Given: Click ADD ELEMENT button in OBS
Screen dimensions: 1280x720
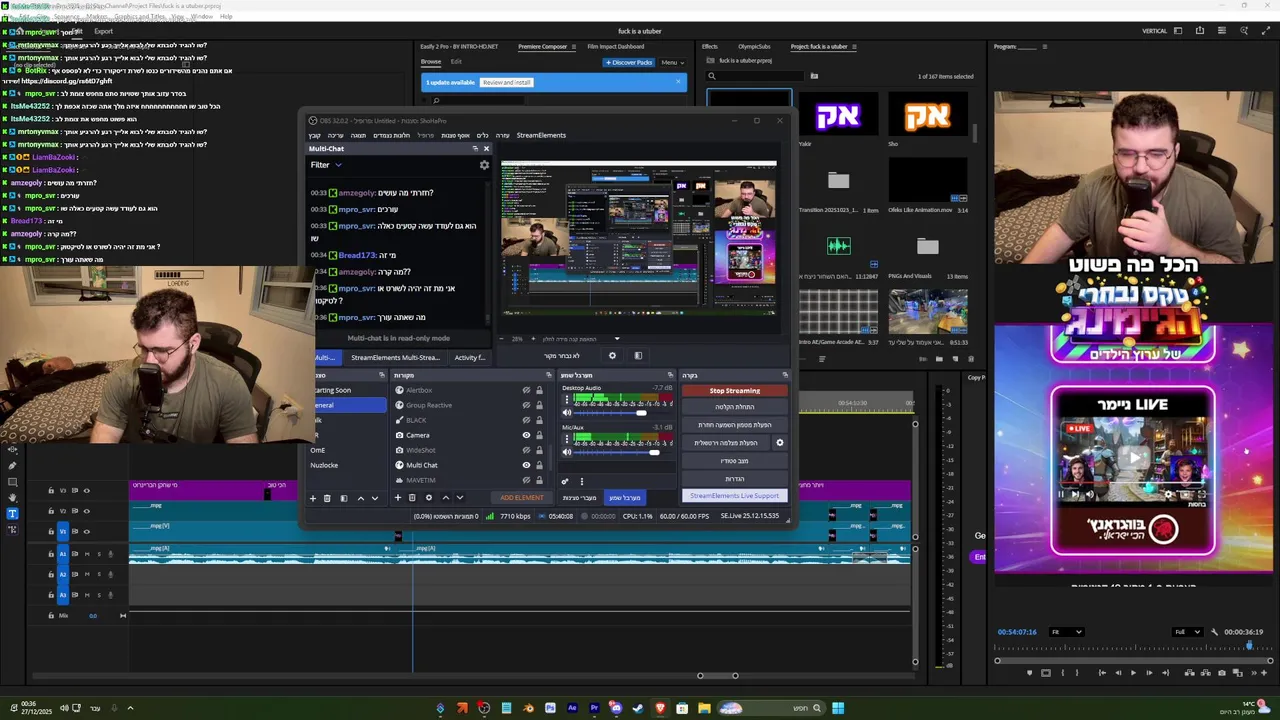Looking at the screenshot, I should point(522,498).
